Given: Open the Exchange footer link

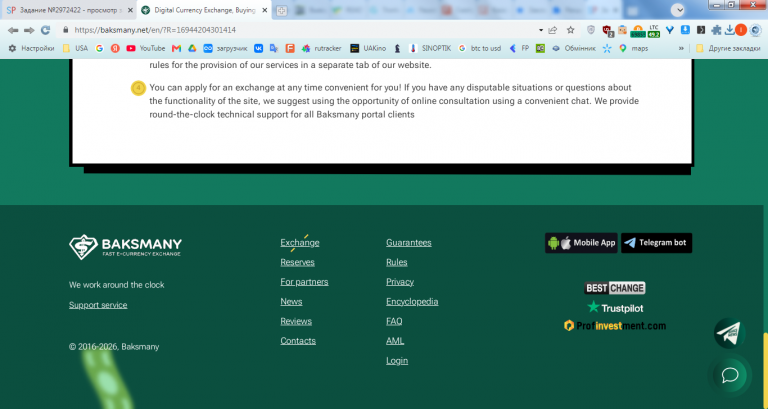Looking at the screenshot, I should pos(300,242).
